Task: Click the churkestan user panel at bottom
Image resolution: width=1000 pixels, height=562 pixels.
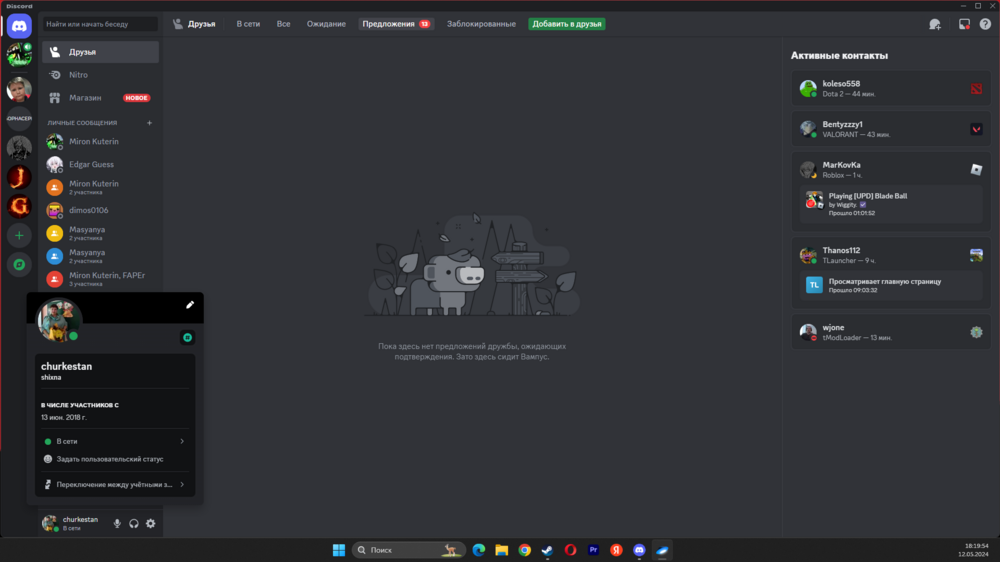Action: 72,524
